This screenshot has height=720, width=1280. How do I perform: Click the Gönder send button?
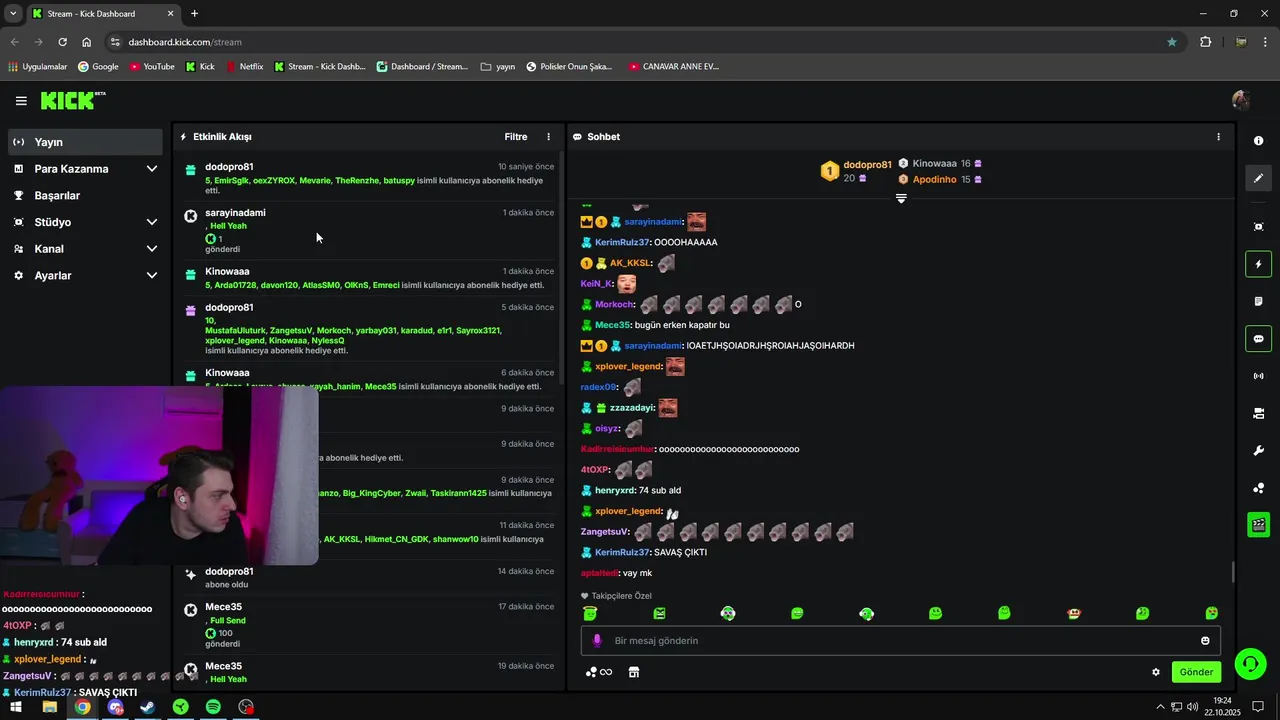[1196, 672]
